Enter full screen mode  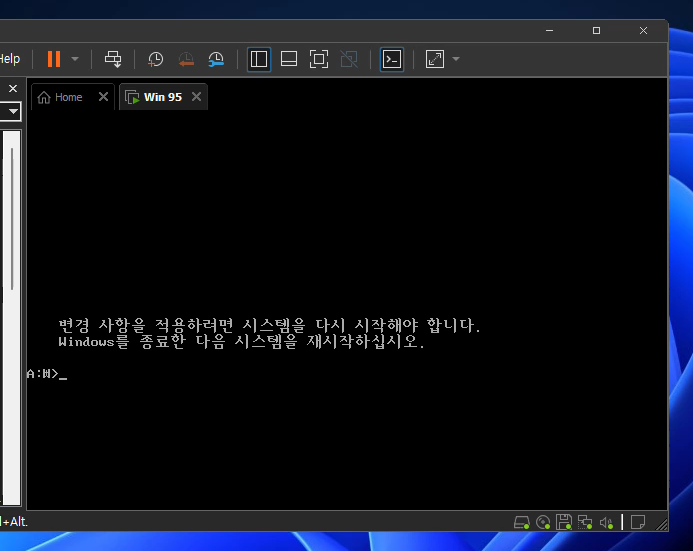[x=319, y=59]
